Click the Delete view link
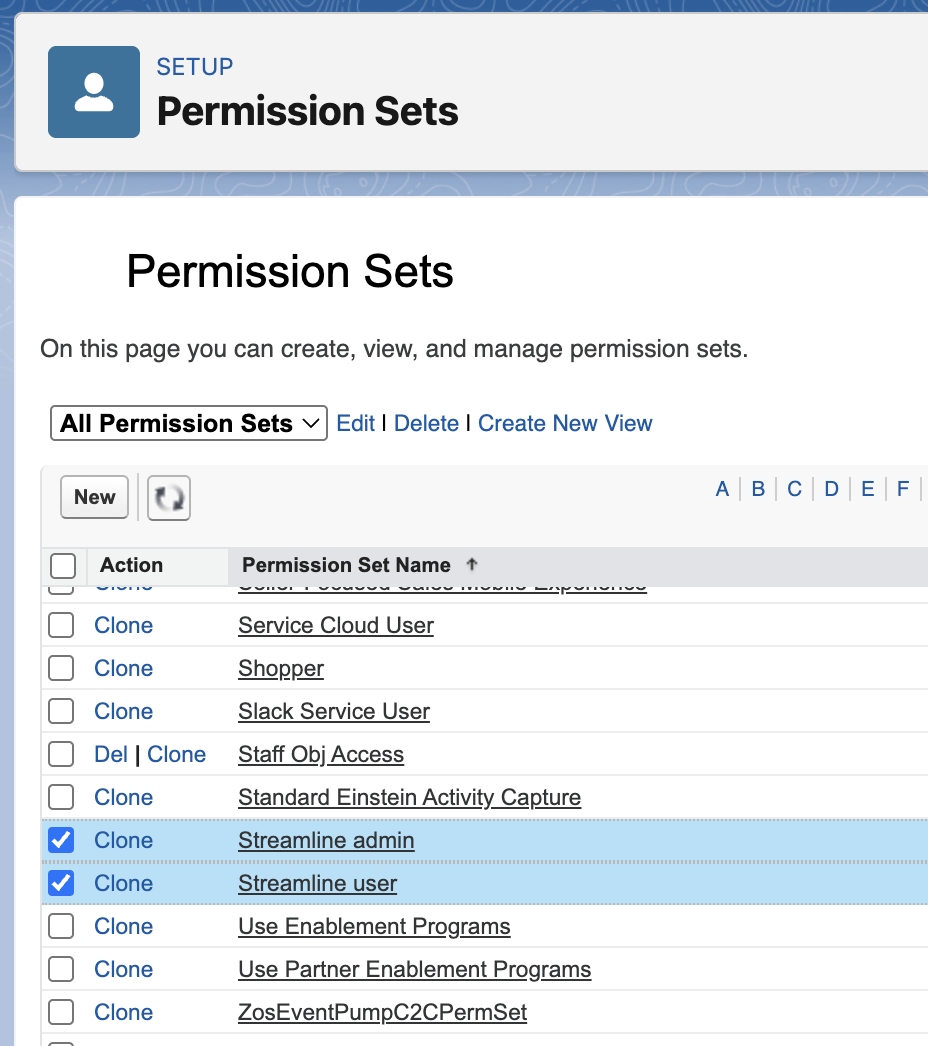Screen dimensions: 928x1046 426,423
